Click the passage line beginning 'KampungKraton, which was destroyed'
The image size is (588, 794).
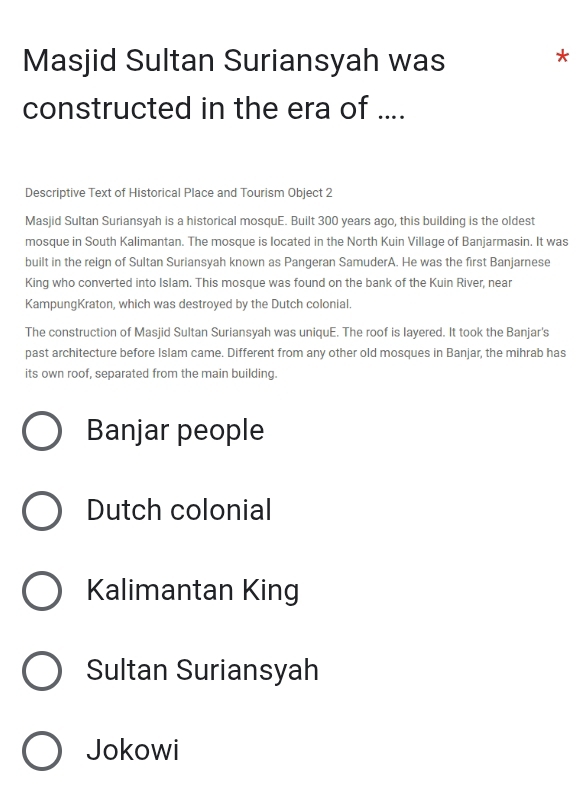coord(188,304)
